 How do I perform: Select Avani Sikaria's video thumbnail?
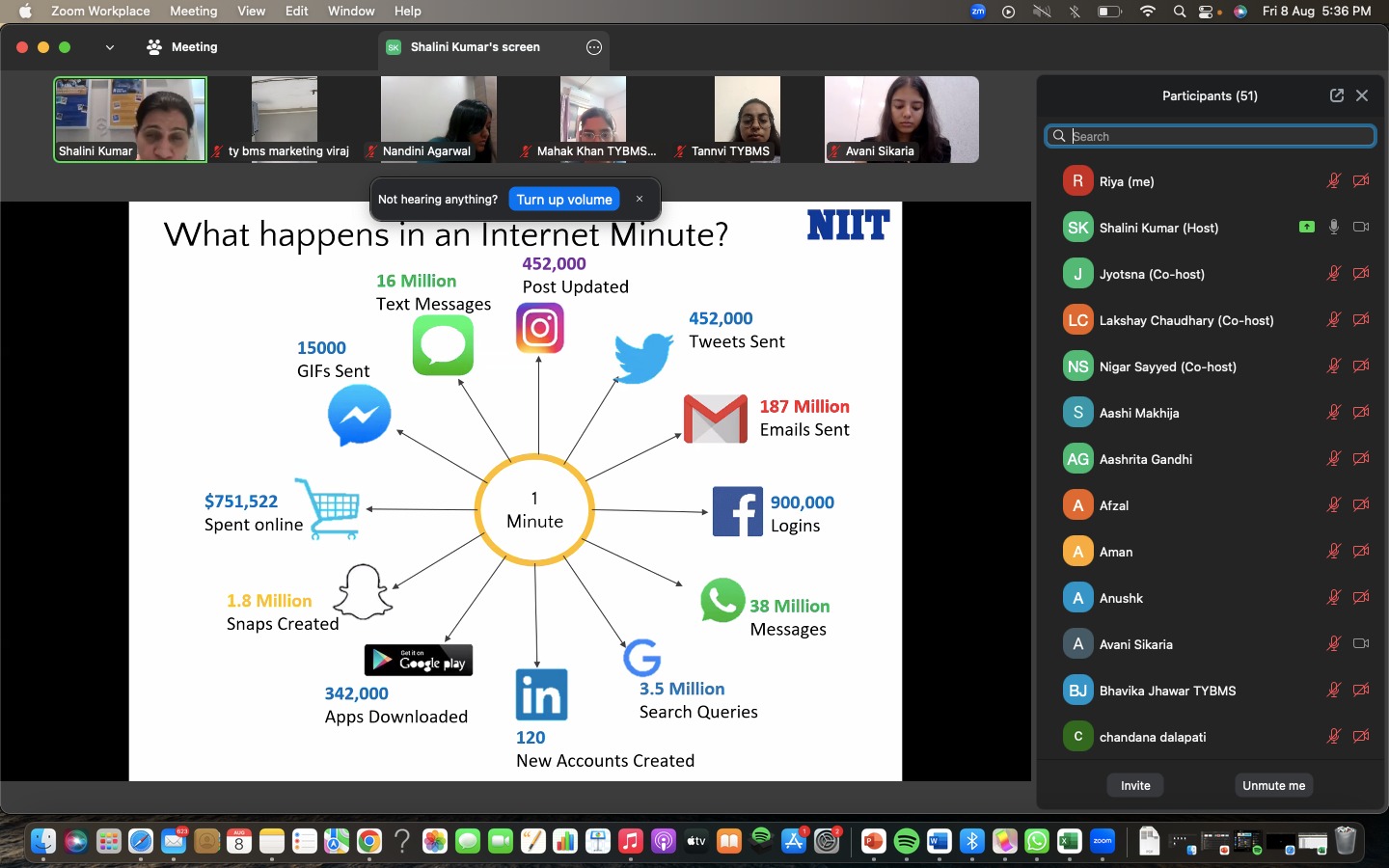coord(901,120)
